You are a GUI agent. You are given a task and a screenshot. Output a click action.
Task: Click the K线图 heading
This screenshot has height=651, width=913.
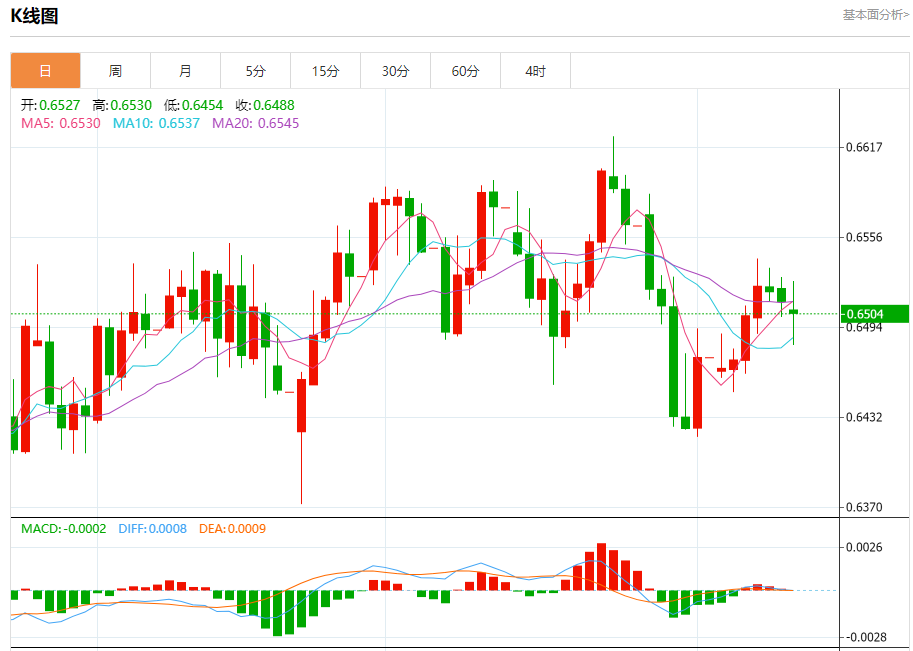tap(34, 16)
